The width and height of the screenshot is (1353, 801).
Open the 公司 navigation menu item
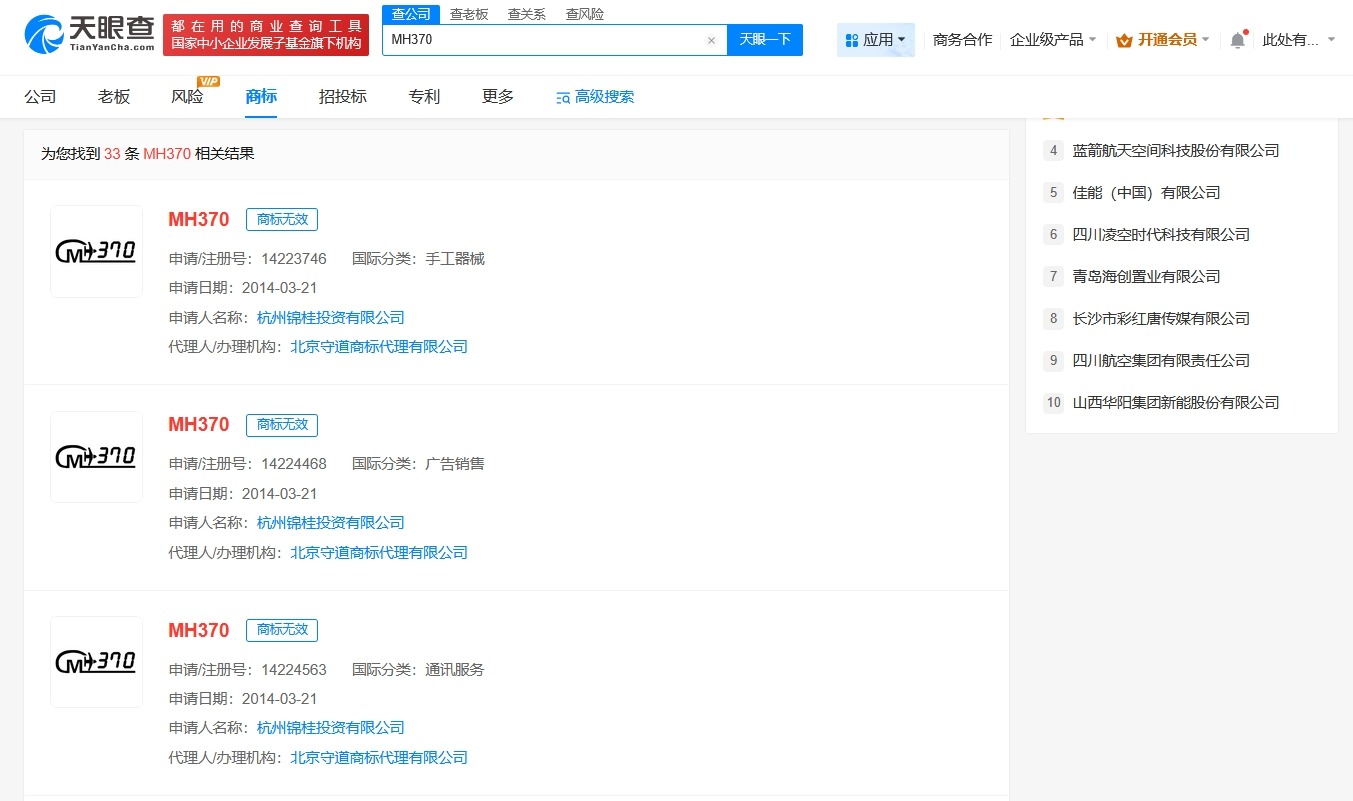(x=39, y=96)
